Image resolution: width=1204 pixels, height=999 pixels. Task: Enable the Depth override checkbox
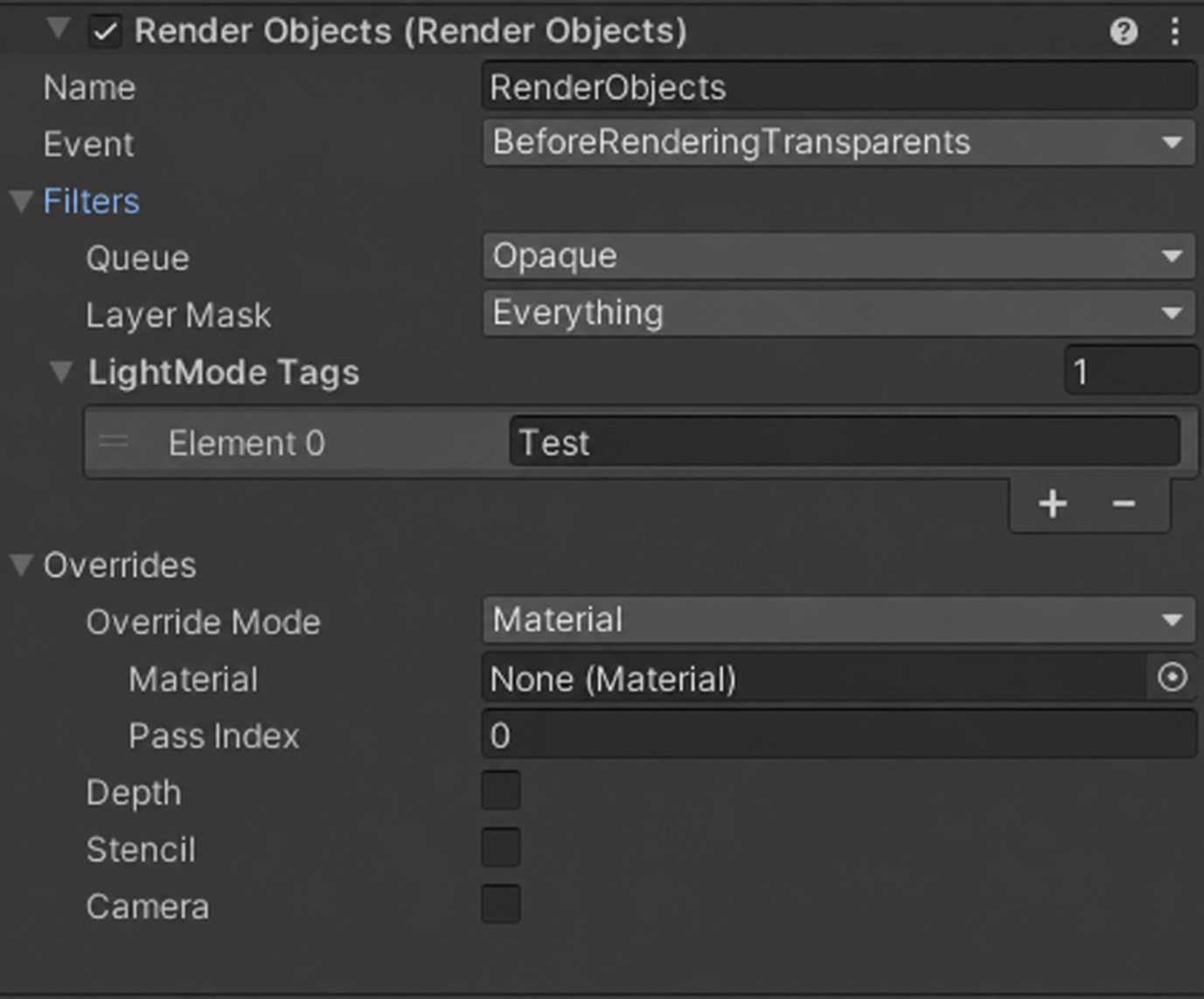coord(501,791)
